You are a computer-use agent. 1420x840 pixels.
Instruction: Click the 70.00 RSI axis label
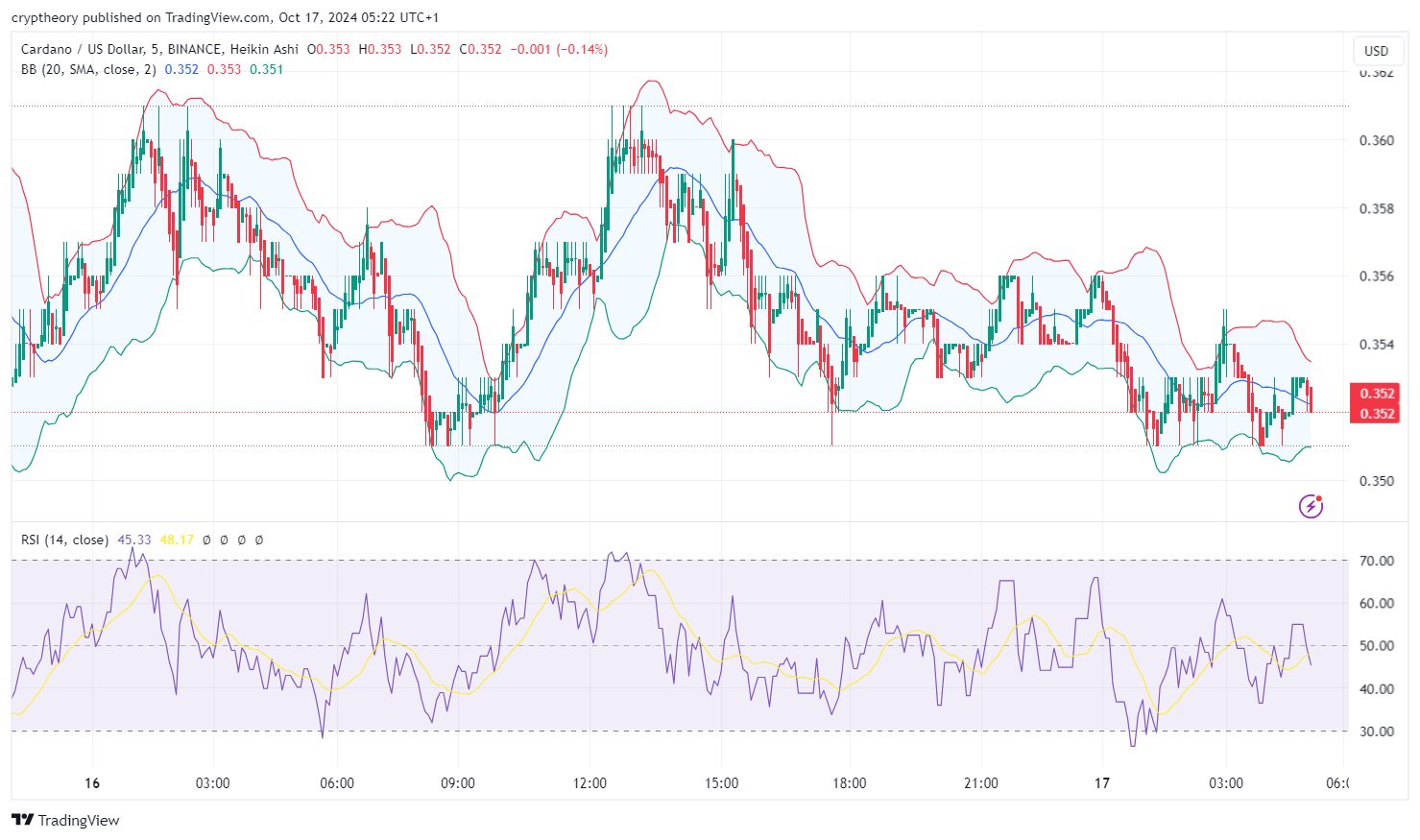pyautogui.click(x=1377, y=561)
